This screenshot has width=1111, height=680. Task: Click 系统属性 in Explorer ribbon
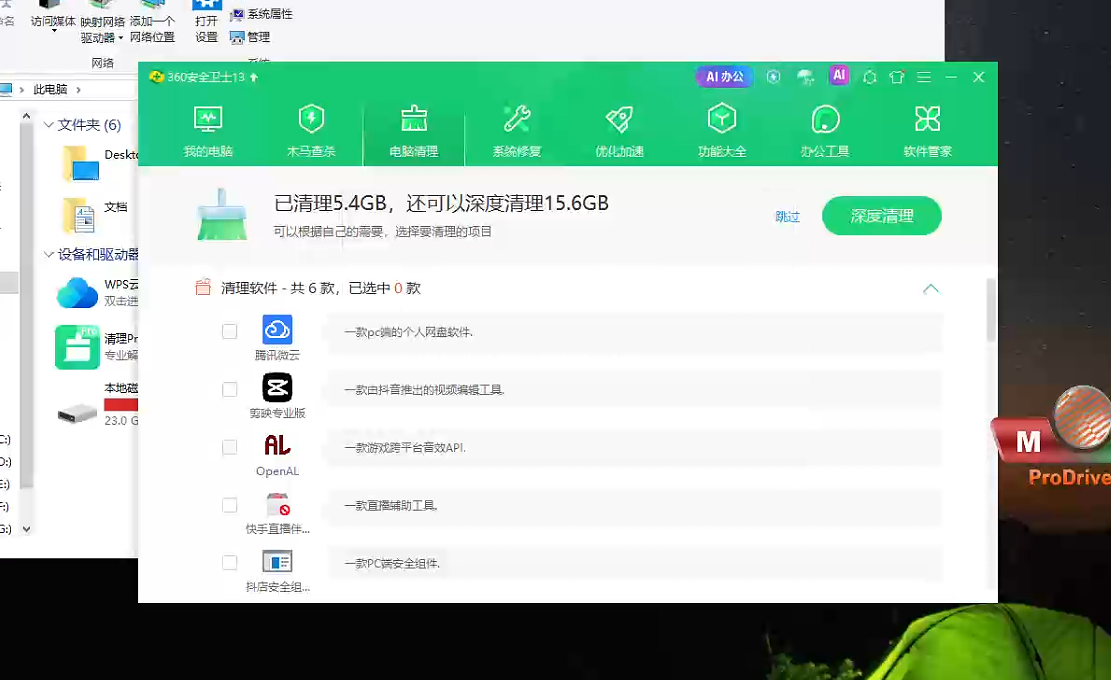click(261, 14)
